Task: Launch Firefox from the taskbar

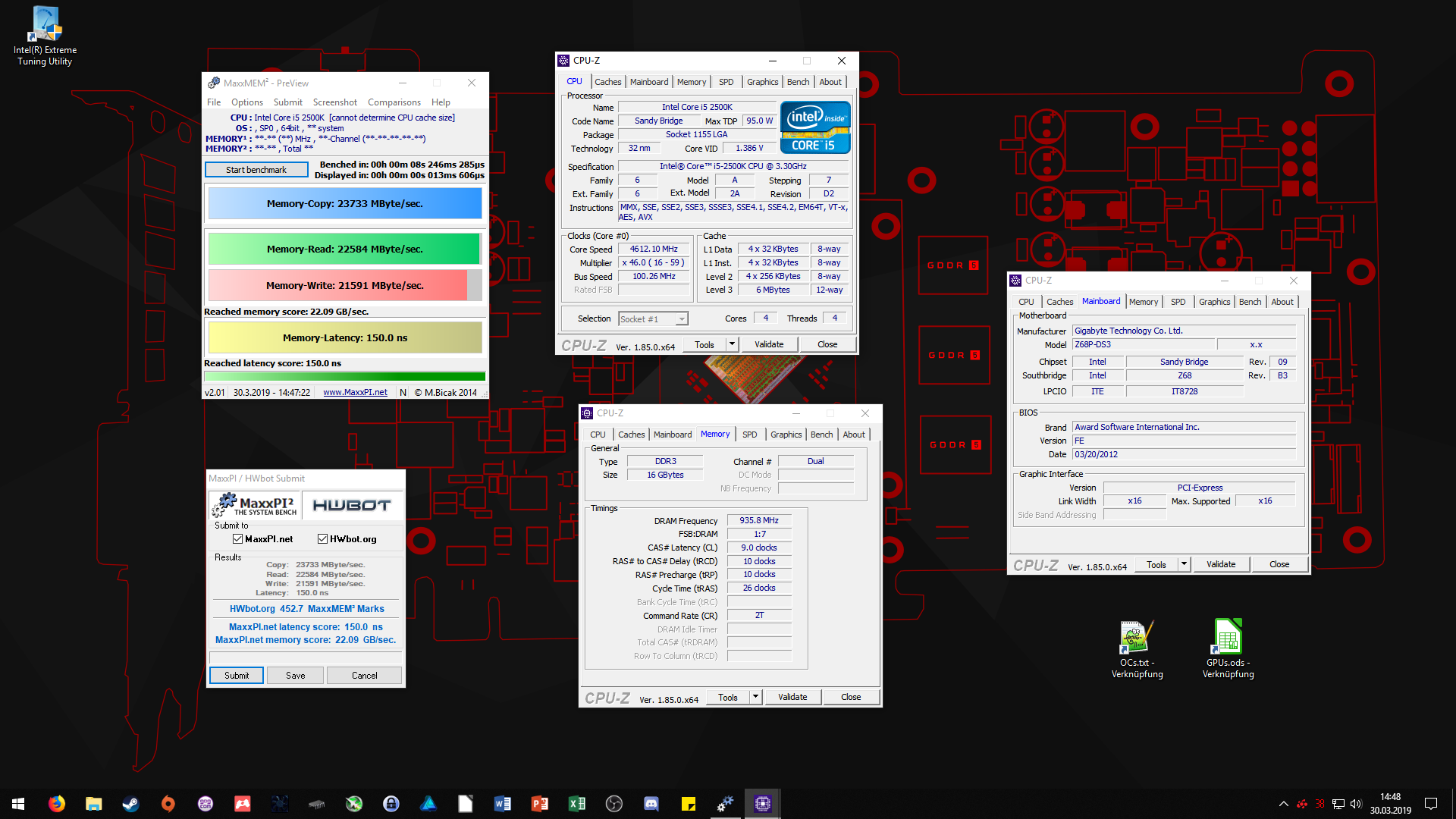Action: coord(56,804)
